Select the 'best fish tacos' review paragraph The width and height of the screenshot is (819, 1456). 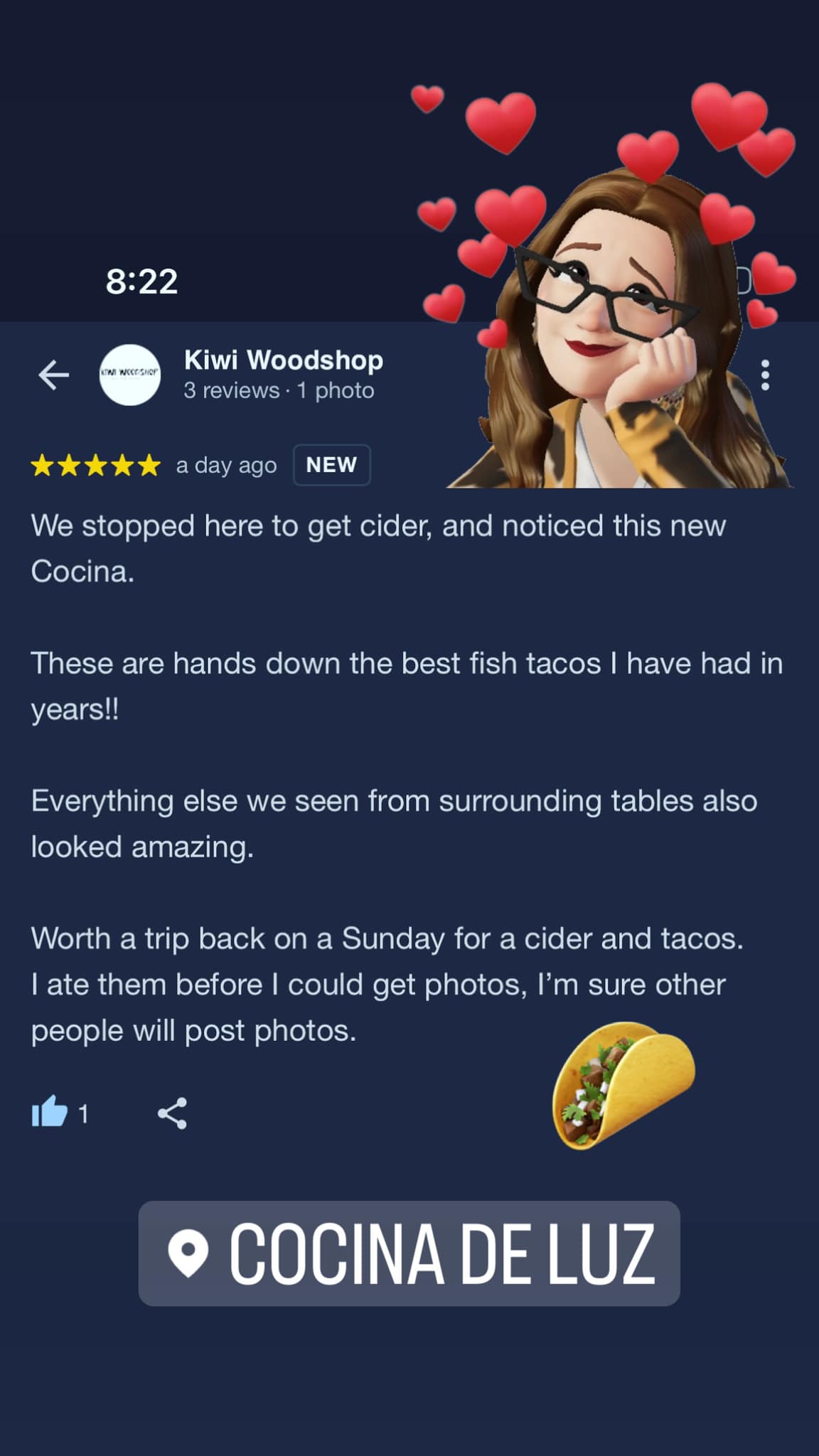click(x=407, y=686)
